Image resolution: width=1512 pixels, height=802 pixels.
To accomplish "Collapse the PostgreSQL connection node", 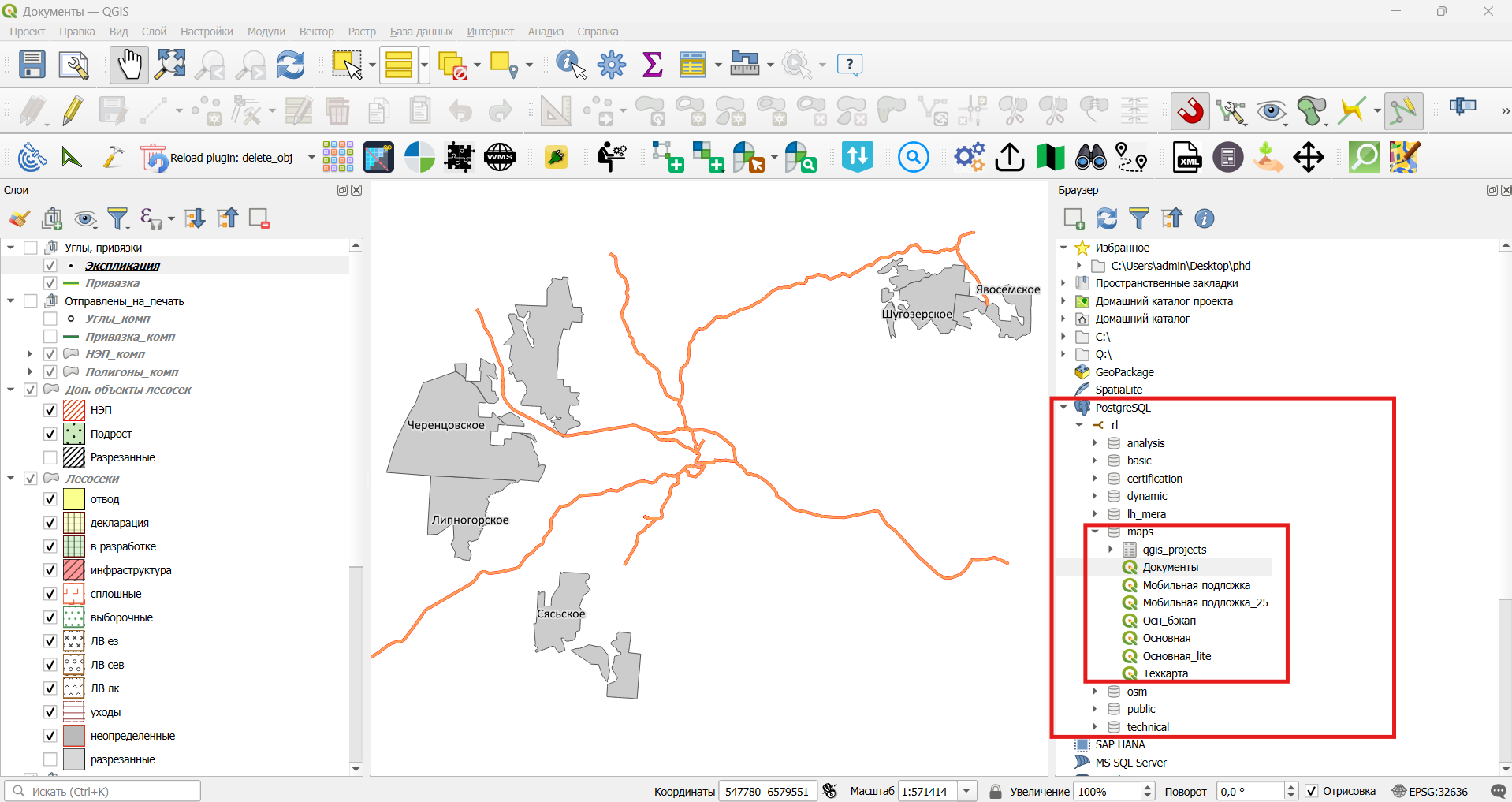I will pyautogui.click(x=1063, y=408).
